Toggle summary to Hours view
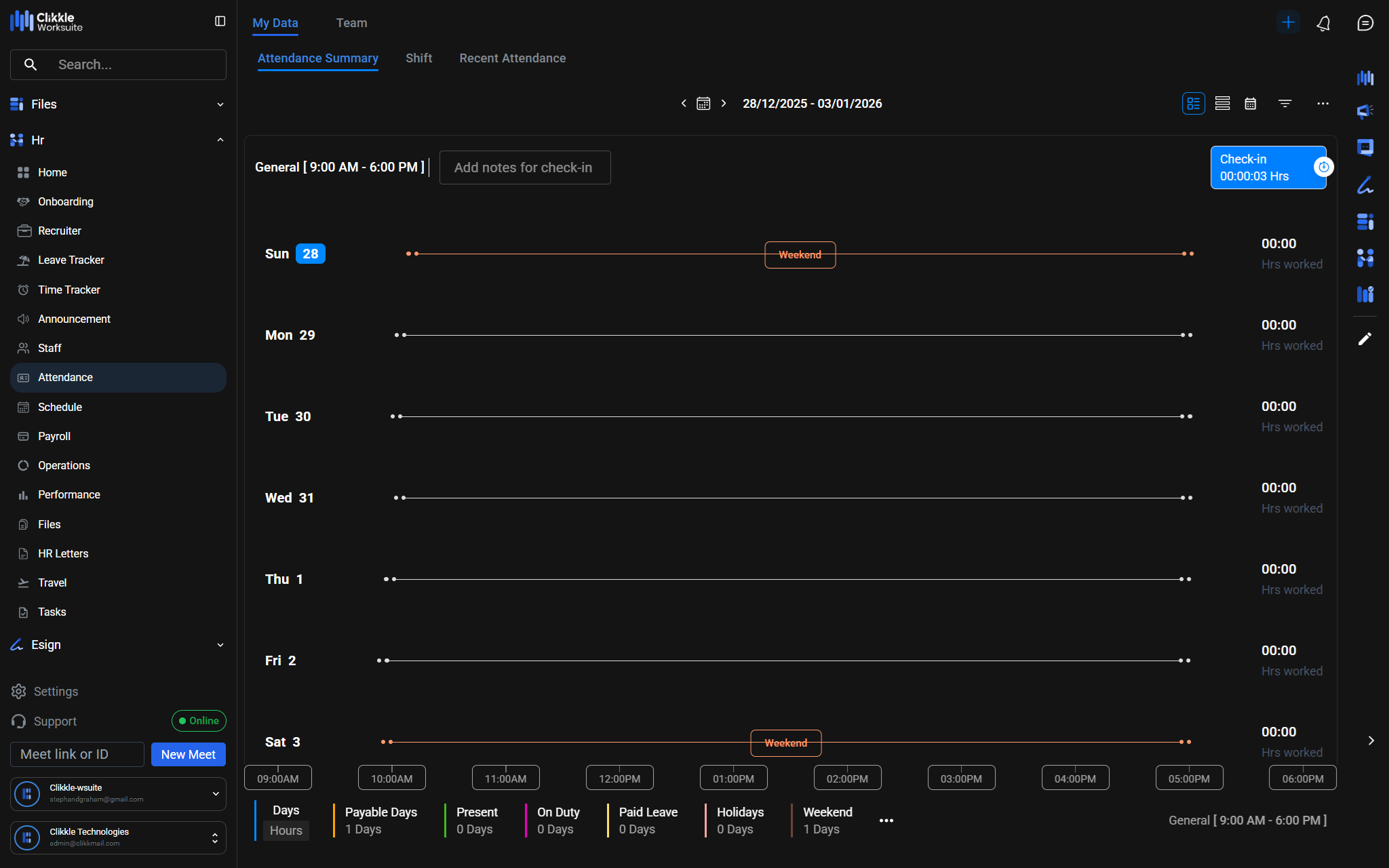1389x868 pixels. (x=286, y=830)
